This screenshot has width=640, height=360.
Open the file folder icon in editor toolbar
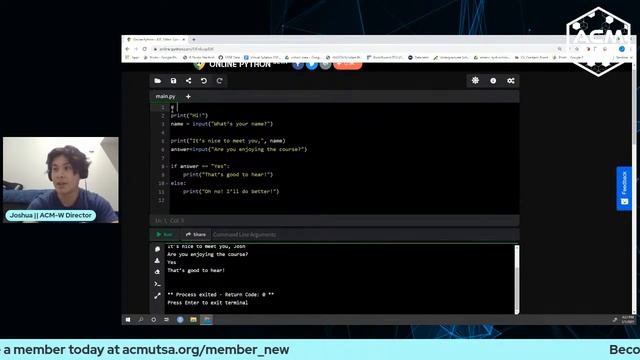(158, 81)
